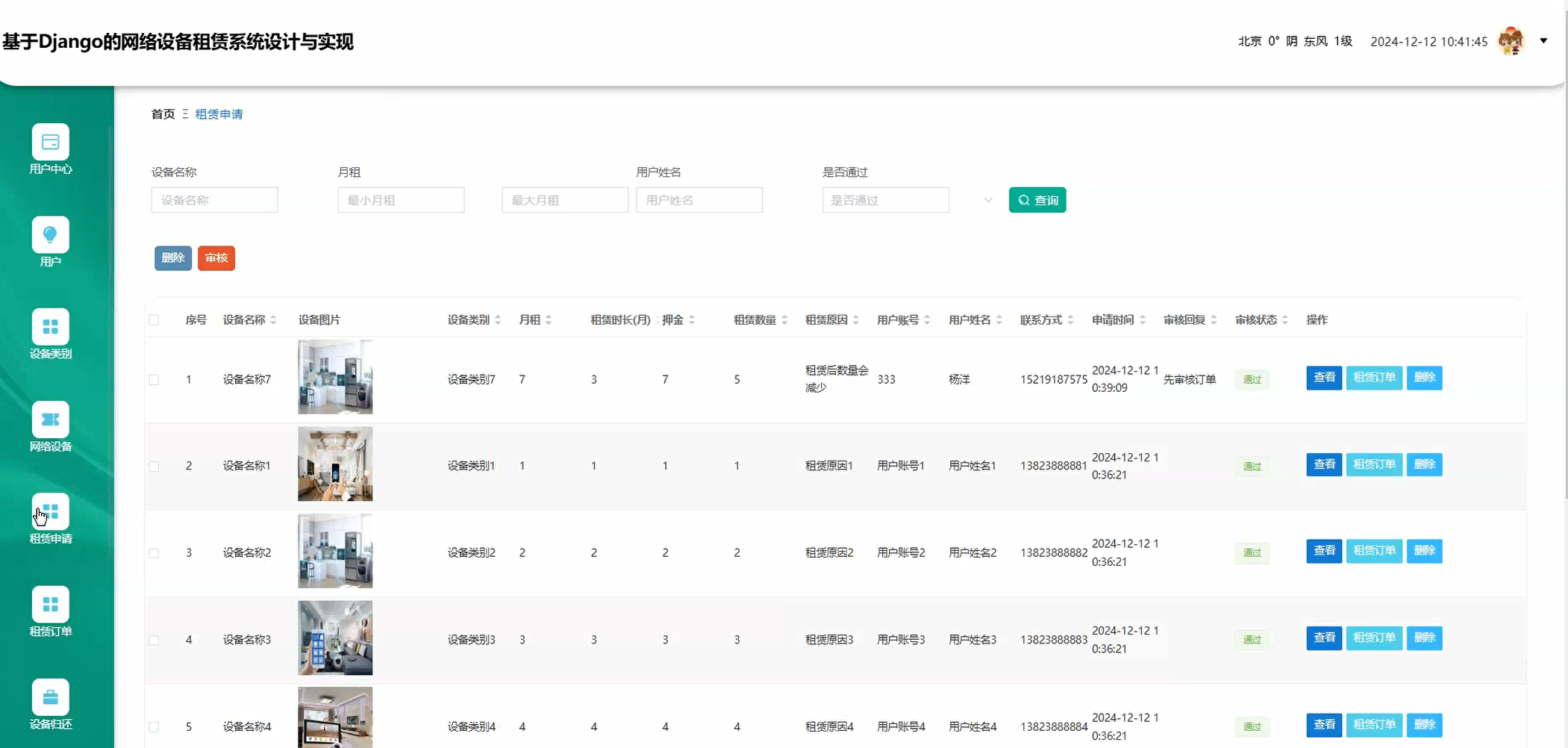This screenshot has height=748, width=1568.
Task: Delete the 设备名称2 row
Action: (x=1424, y=551)
